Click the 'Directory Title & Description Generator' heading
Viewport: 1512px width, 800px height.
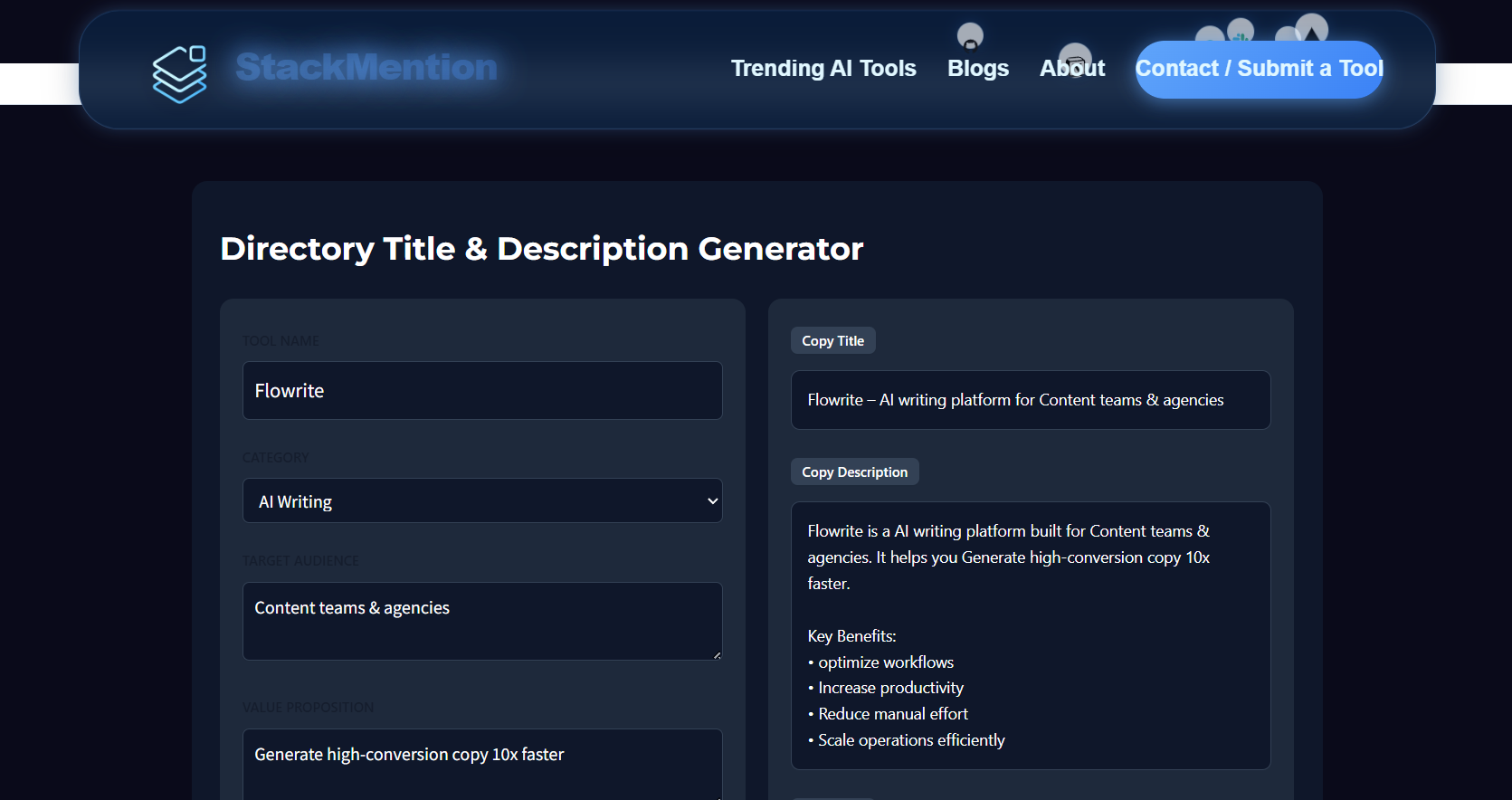pyautogui.click(x=542, y=249)
